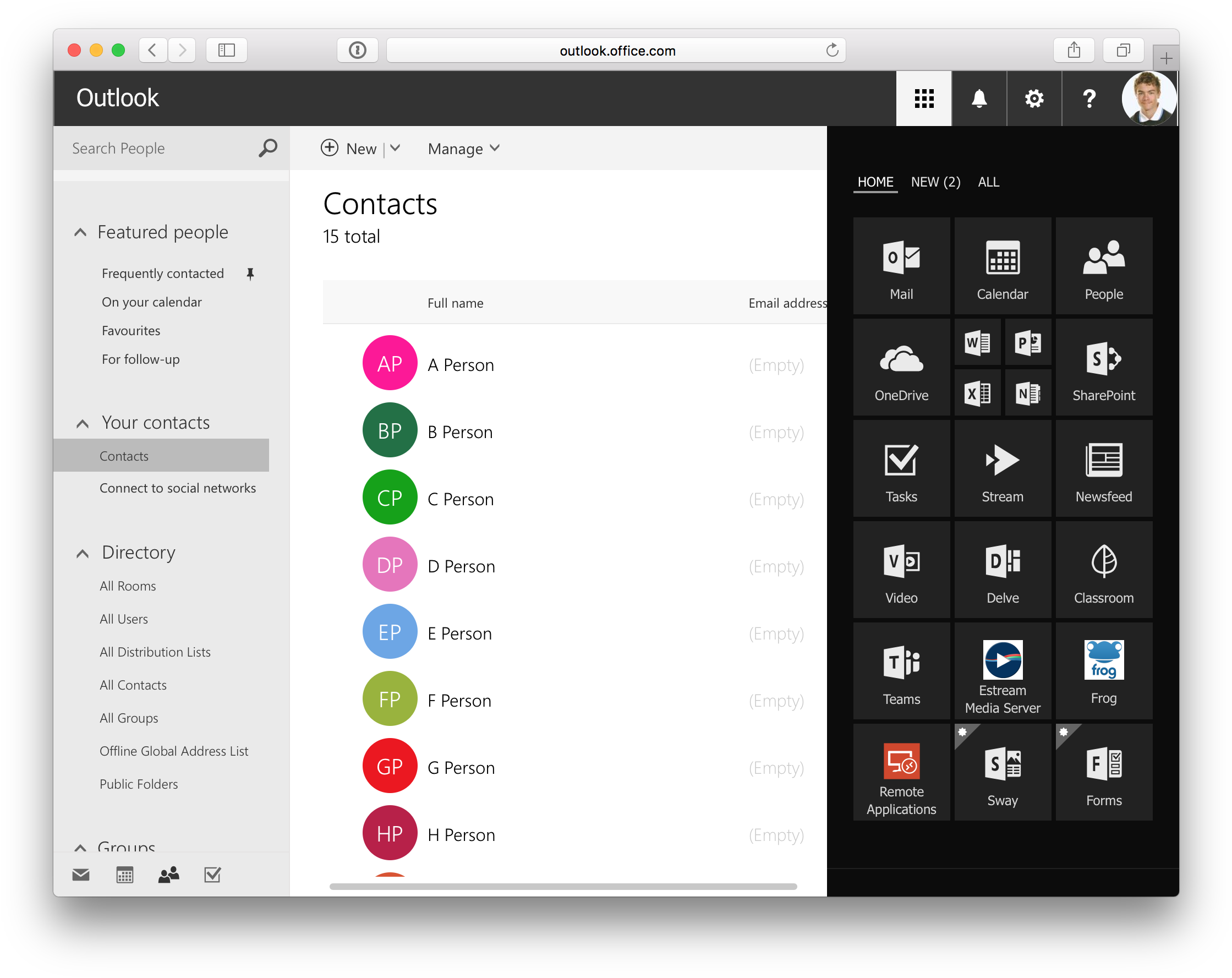Click the Excel icon in launcher
Viewport: 1232px width, 978px height.
pos(977,394)
